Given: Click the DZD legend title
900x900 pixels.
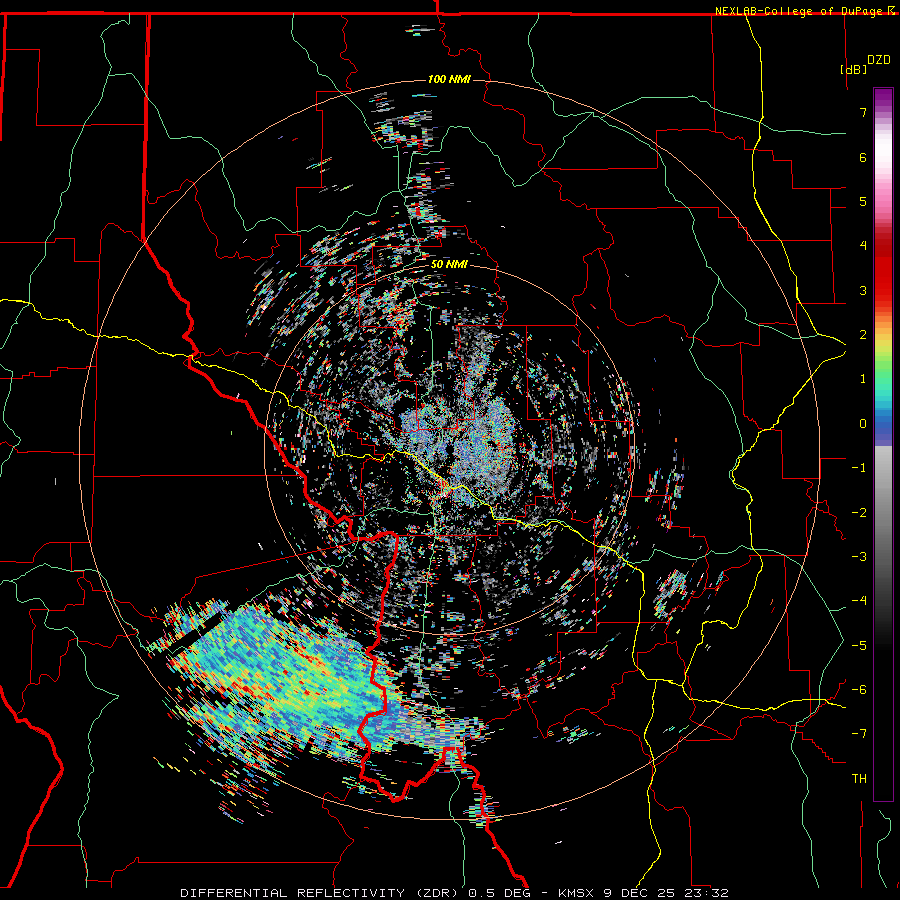Looking at the screenshot, I should tap(878, 60).
